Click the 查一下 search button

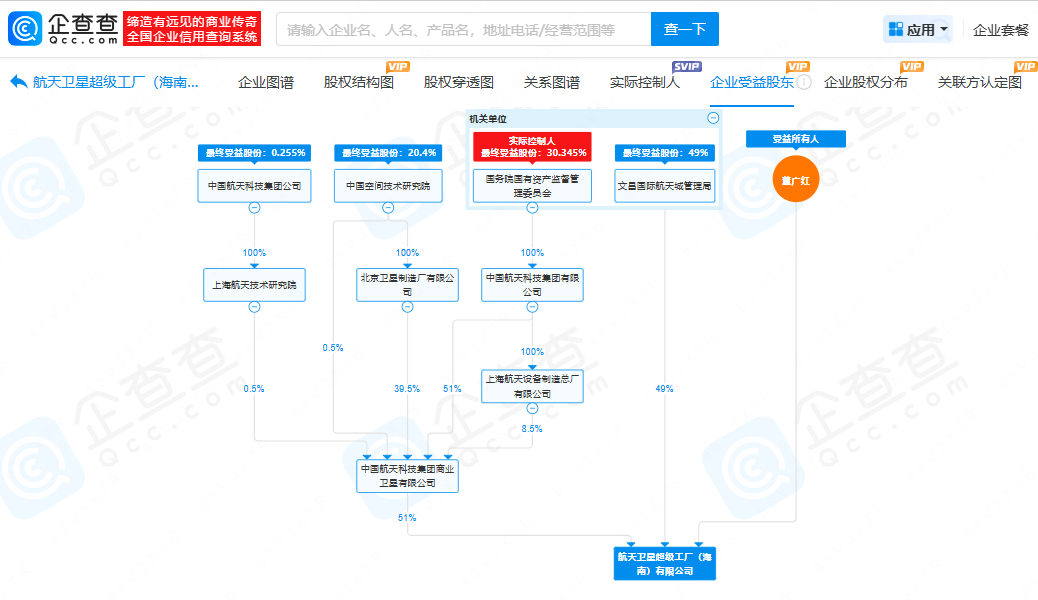[684, 29]
